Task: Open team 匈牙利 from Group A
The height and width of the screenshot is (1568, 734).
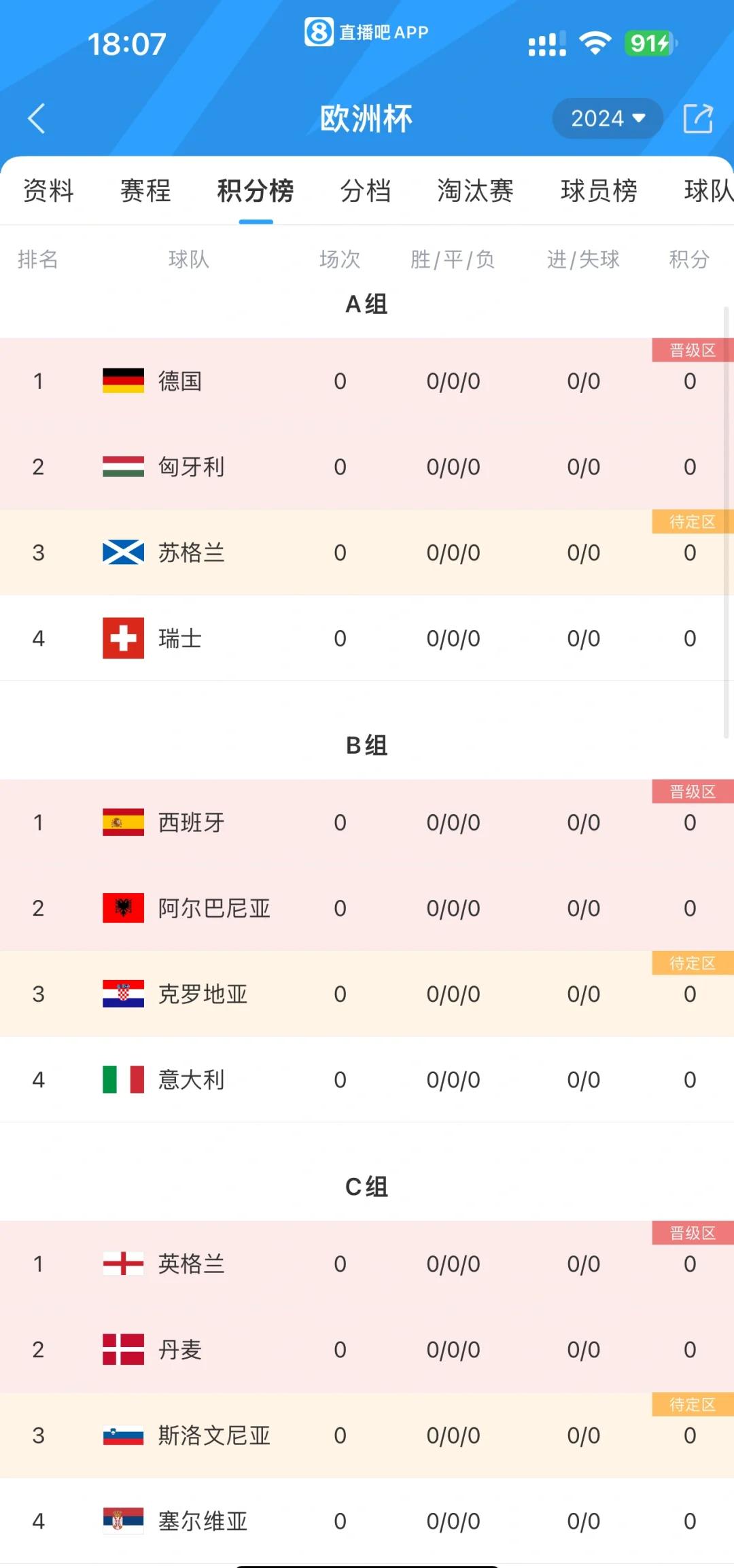Action: (x=191, y=467)
